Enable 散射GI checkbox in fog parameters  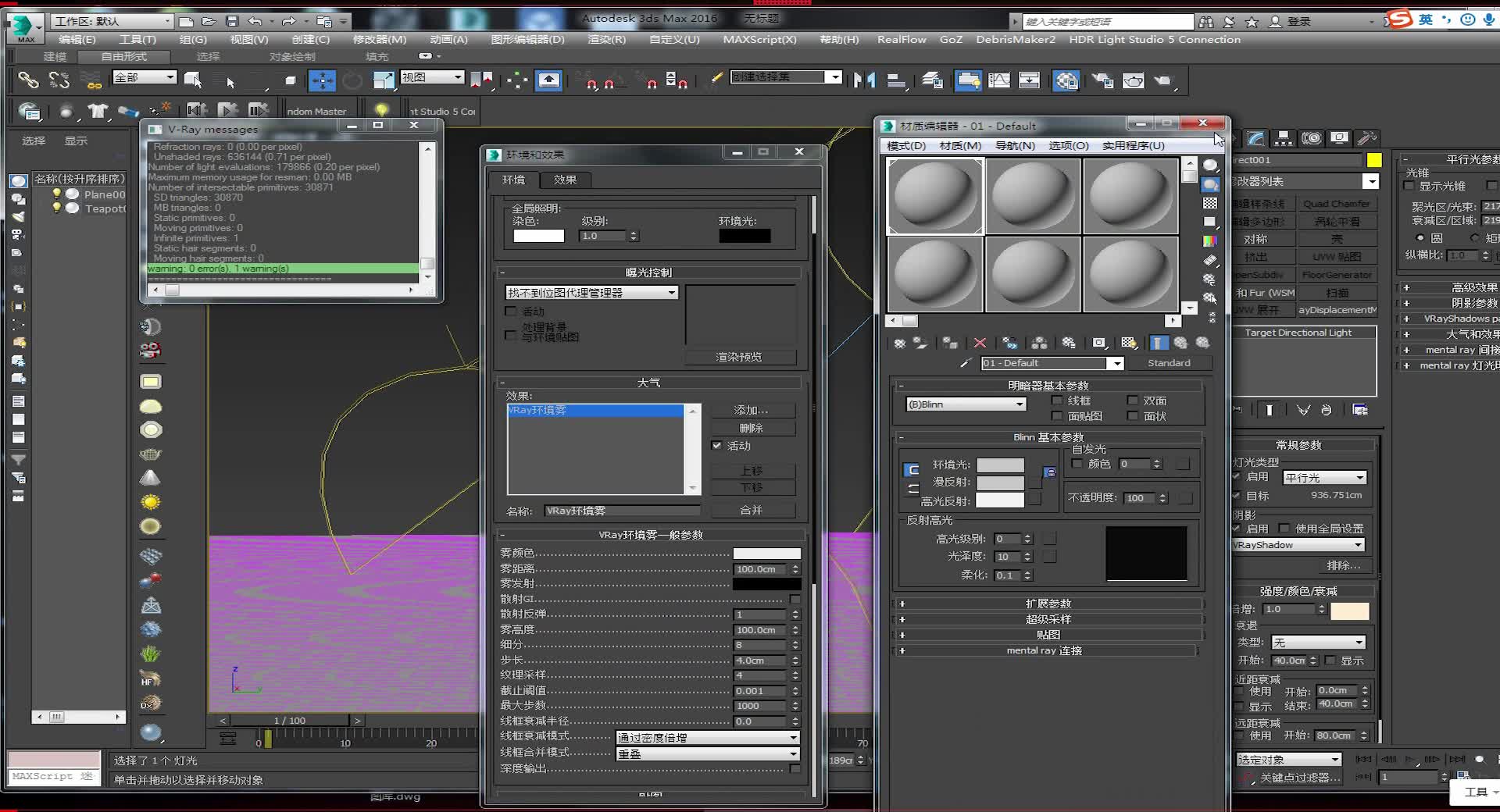tap(795, 599)
